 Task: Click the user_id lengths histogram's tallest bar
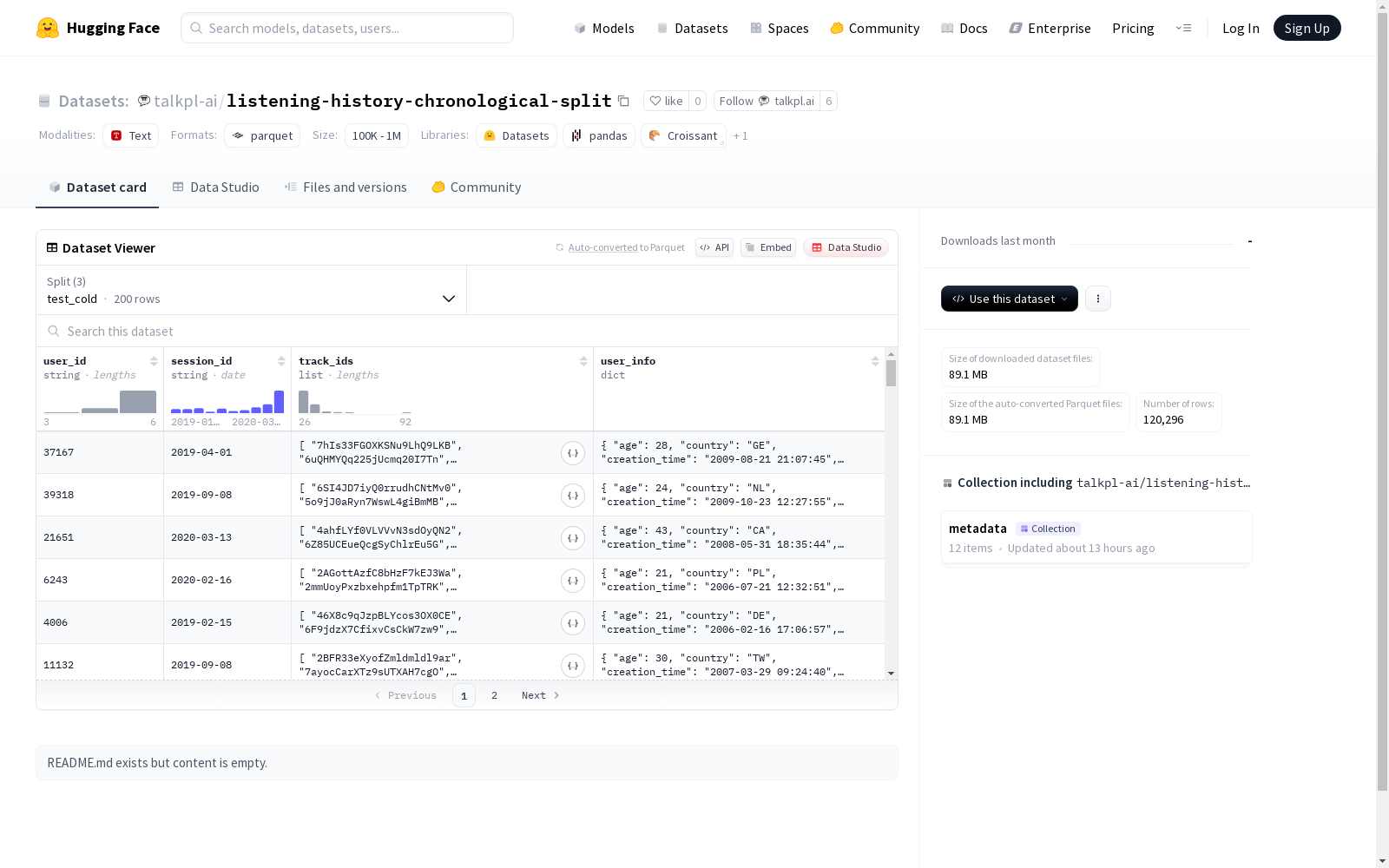coord(138,402)
